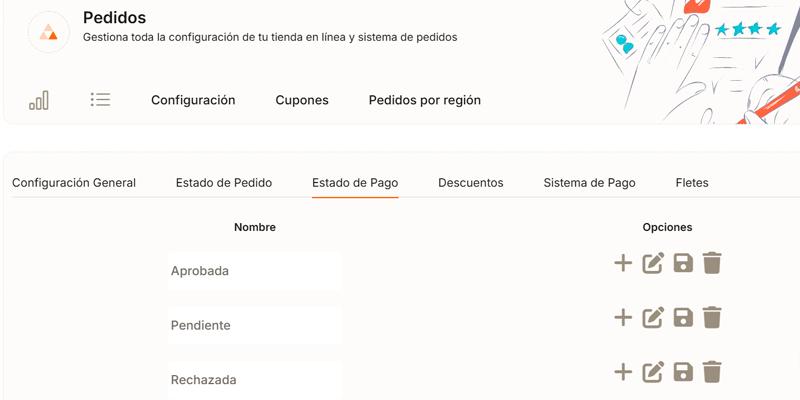This screenshot has height=400, width=800.
Task: Switch to Estado de Pedido tab
Action: [224, 183]
